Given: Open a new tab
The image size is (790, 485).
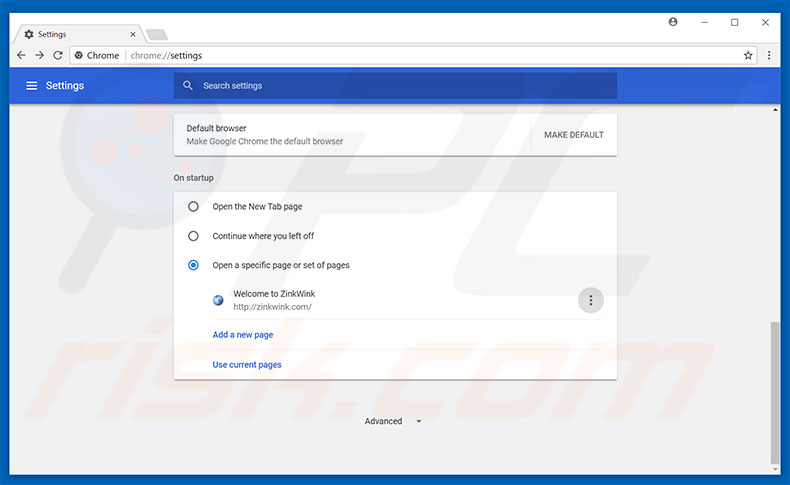Looking at the screenshot, I should click(157, 34).
